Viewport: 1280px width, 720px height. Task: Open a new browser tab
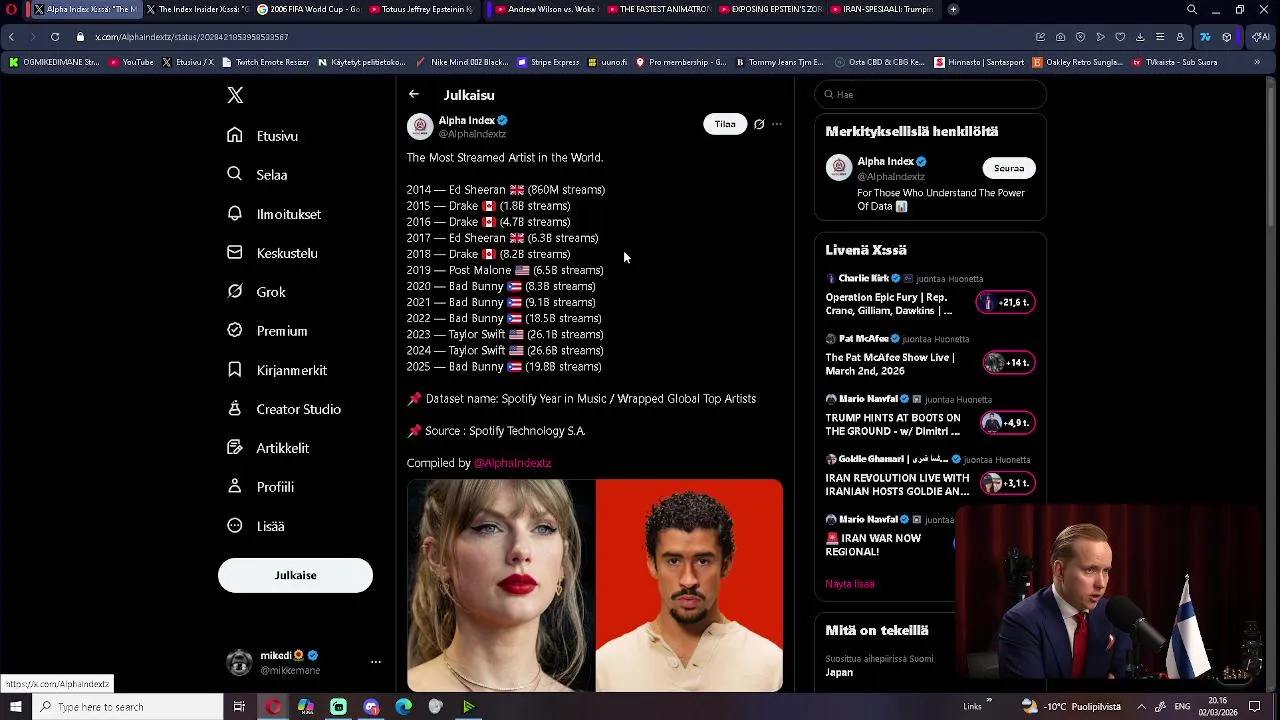click(953, 9)
